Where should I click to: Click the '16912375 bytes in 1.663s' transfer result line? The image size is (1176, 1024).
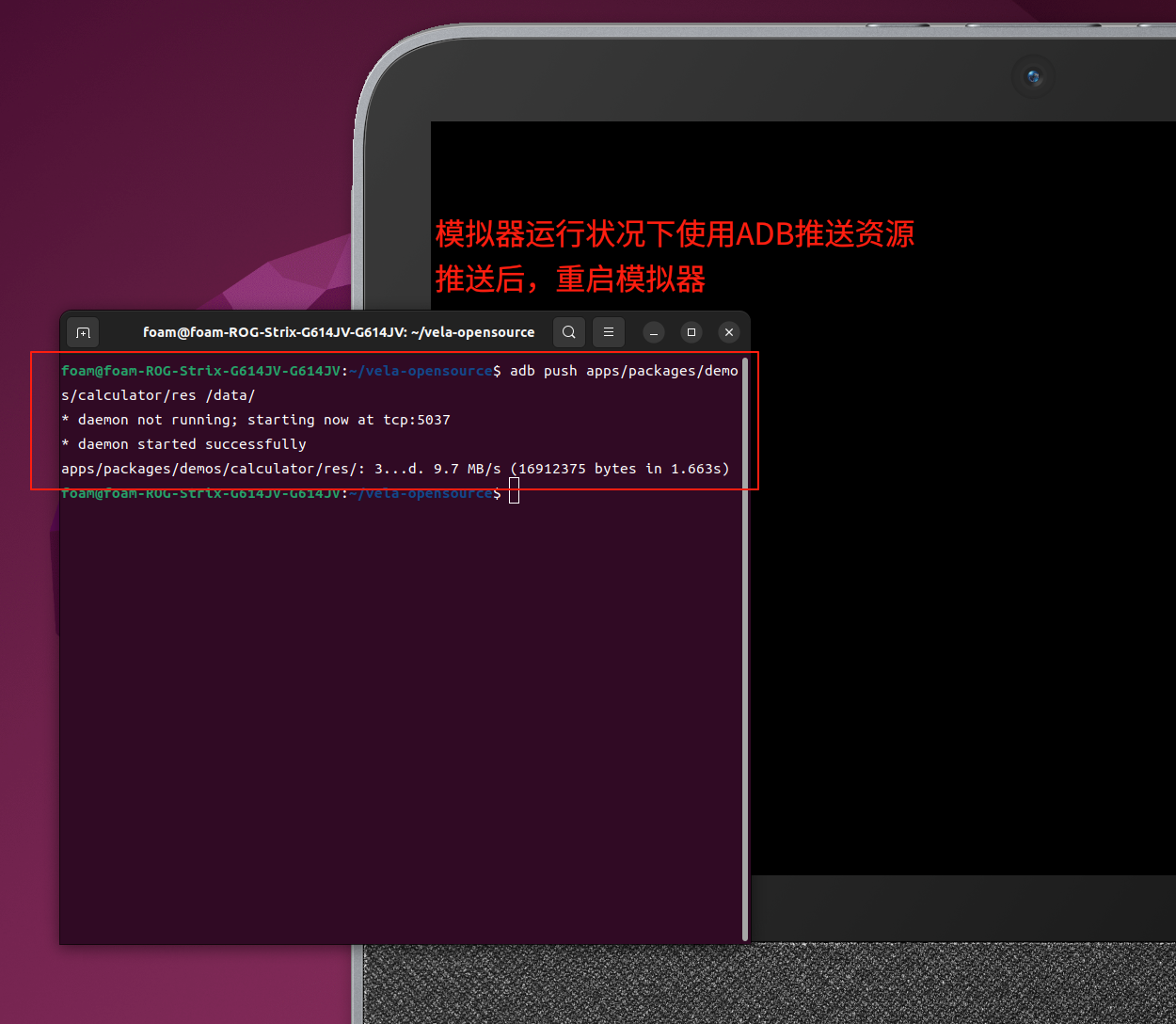coord(395,469)
